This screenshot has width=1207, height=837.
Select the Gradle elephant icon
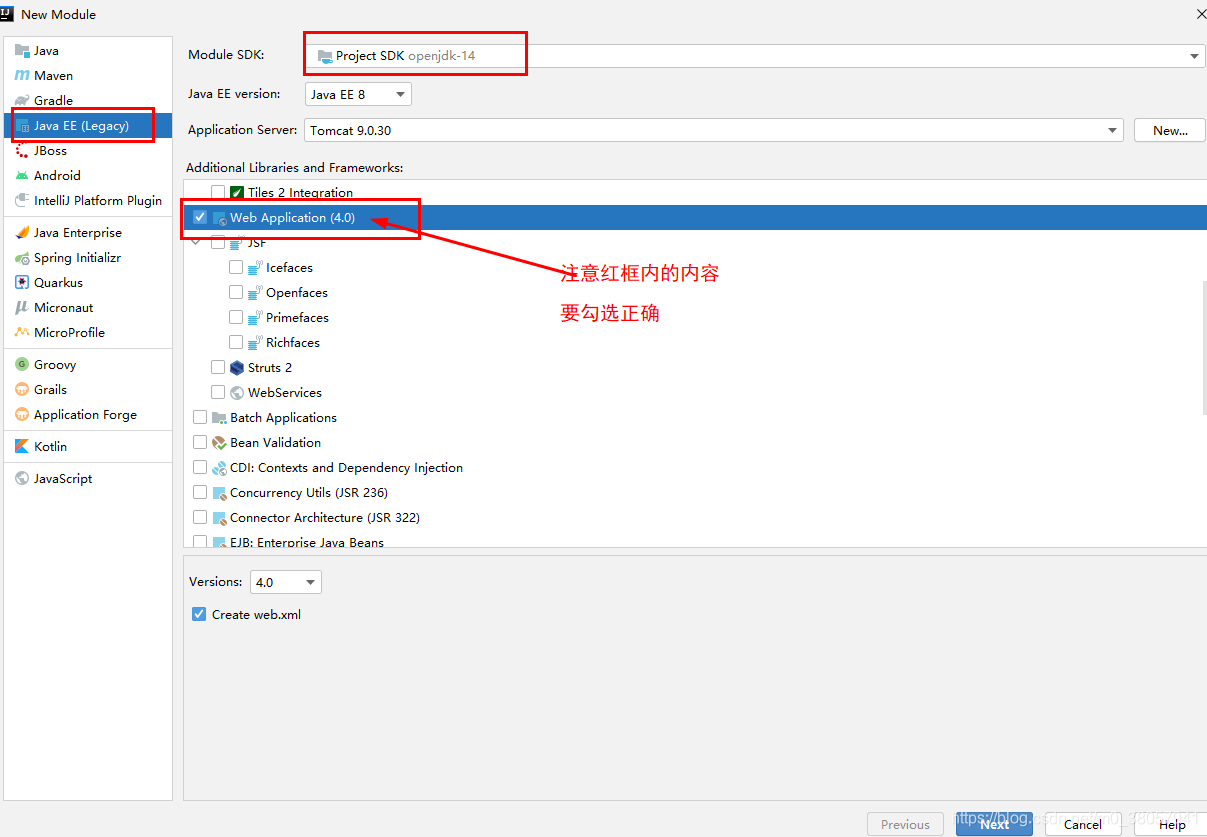point(22,100)
